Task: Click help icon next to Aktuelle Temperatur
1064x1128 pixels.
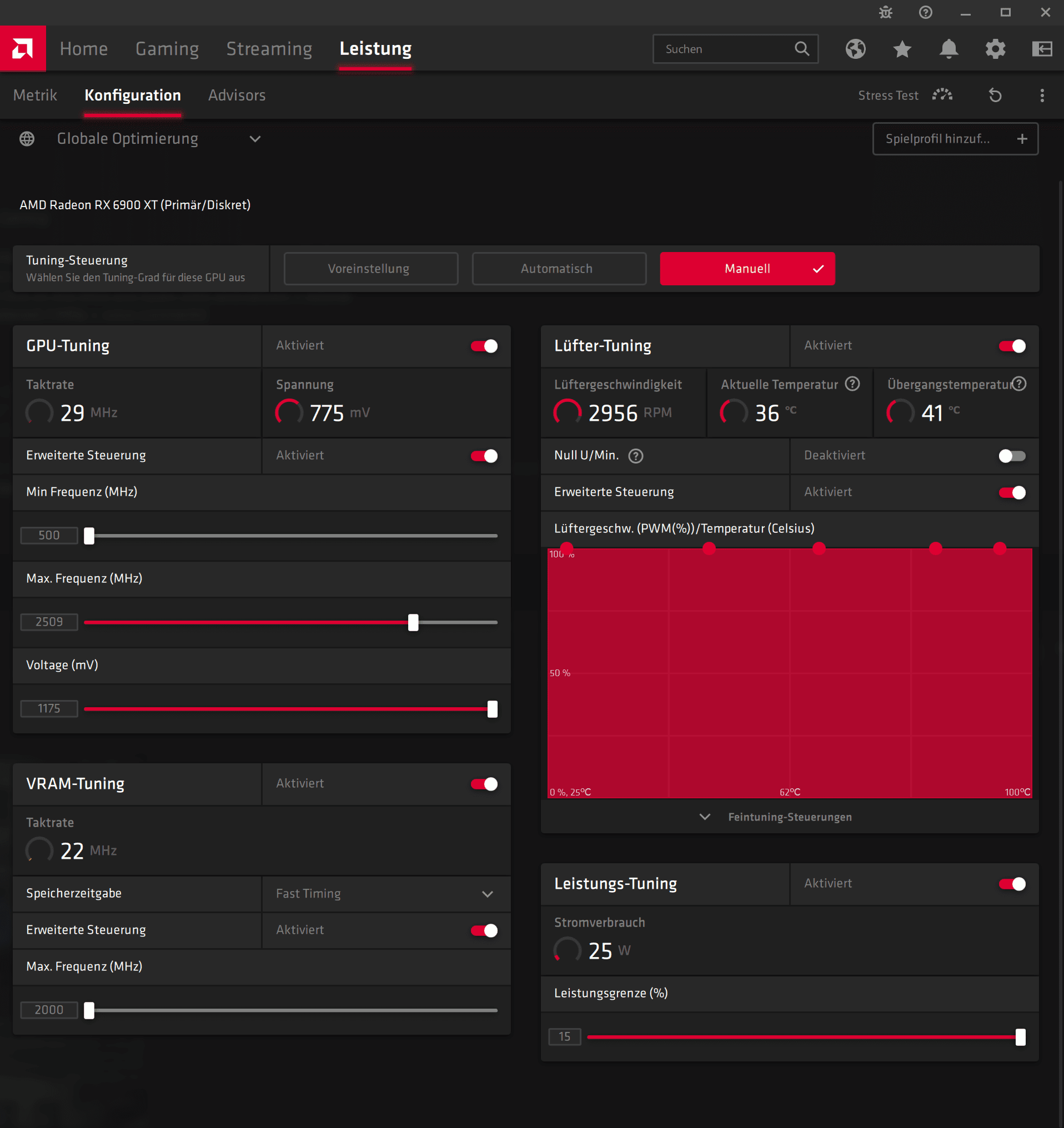Action: click(x=852, y=384)
